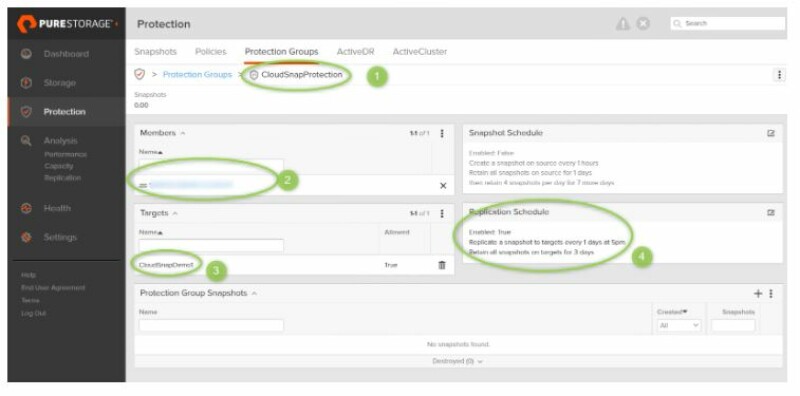Sort by the Created column header
800x396 pixels.
coord(672,312)
